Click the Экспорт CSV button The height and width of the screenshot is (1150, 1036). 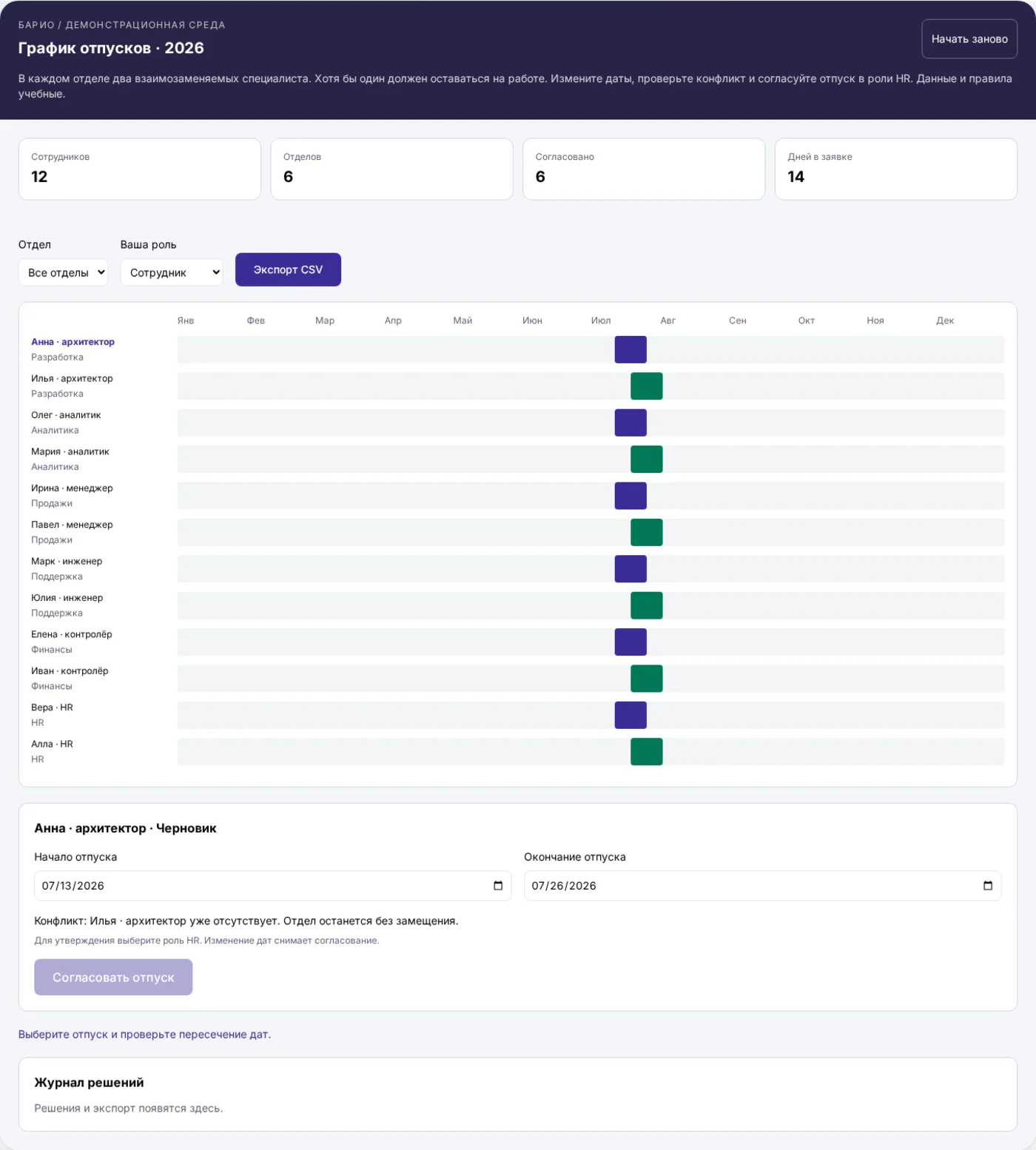pos(288,269)
